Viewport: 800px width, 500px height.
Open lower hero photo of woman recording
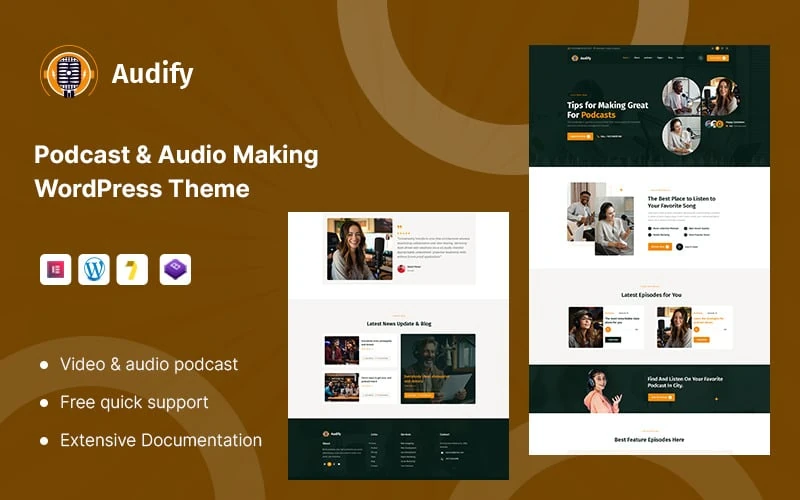(x=681, y=135)
